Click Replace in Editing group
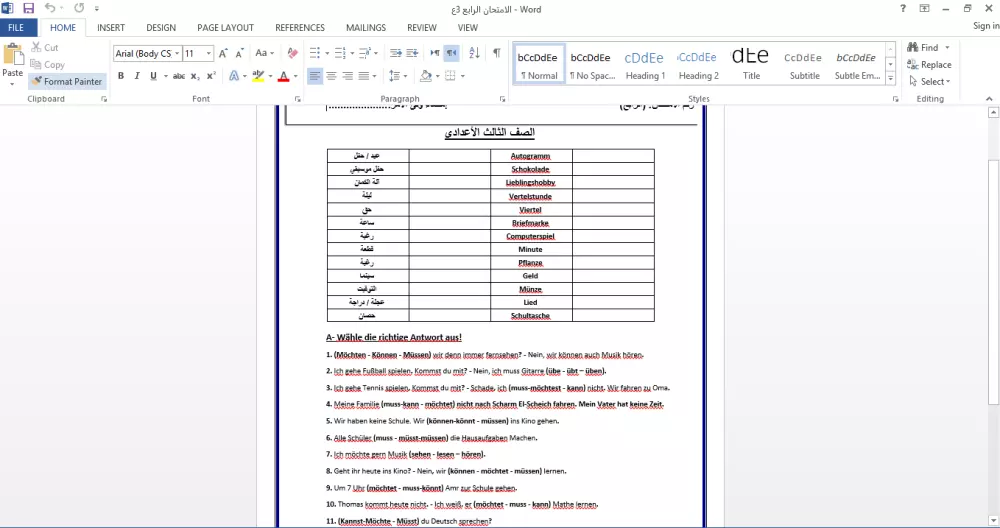 929,64
